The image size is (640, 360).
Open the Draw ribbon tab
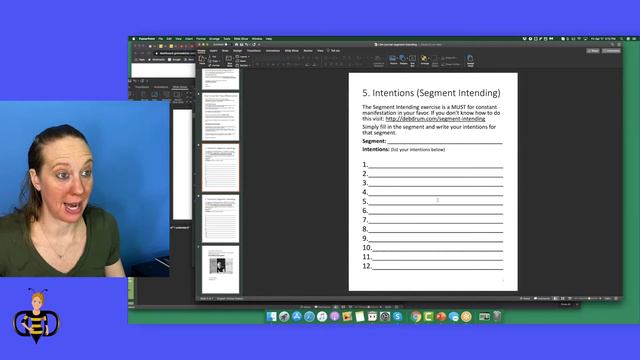pos(225,51)
